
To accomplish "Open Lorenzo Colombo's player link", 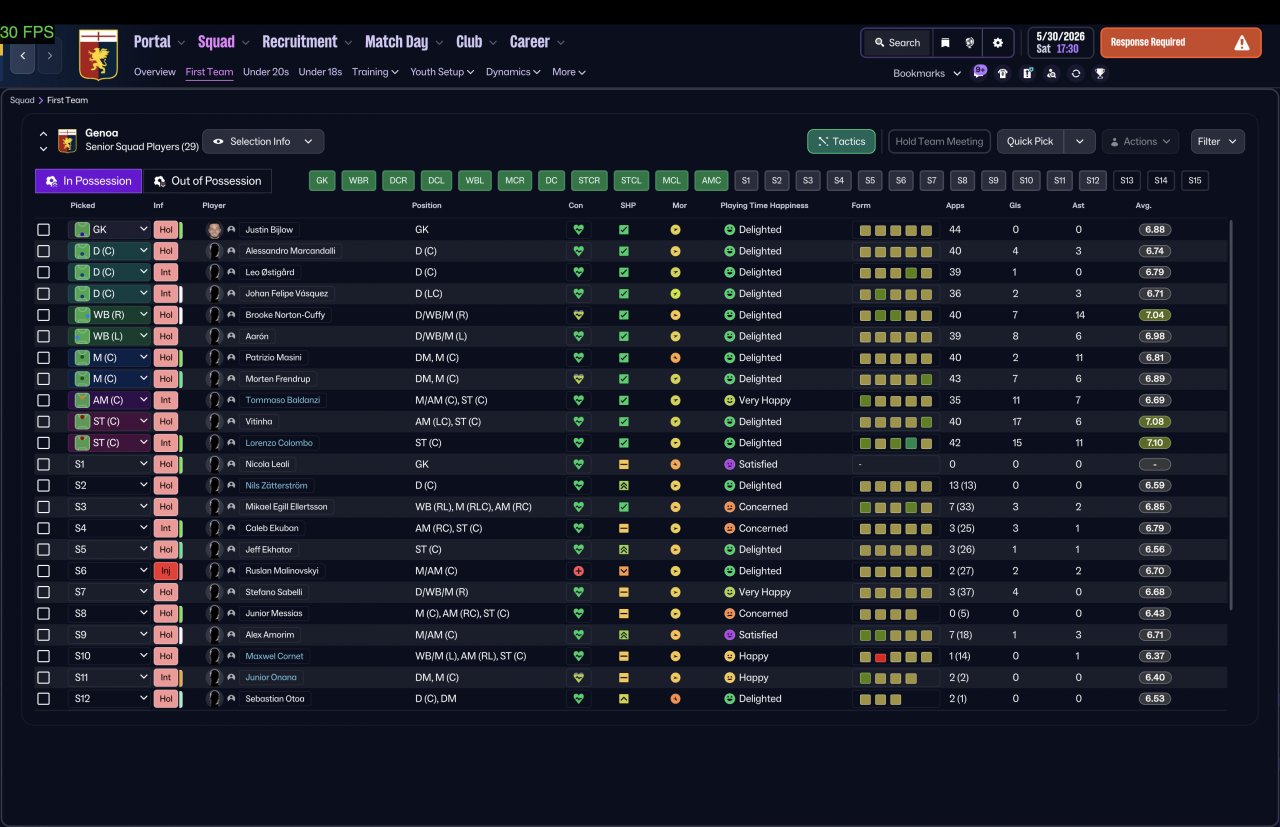I will point(279,443).
